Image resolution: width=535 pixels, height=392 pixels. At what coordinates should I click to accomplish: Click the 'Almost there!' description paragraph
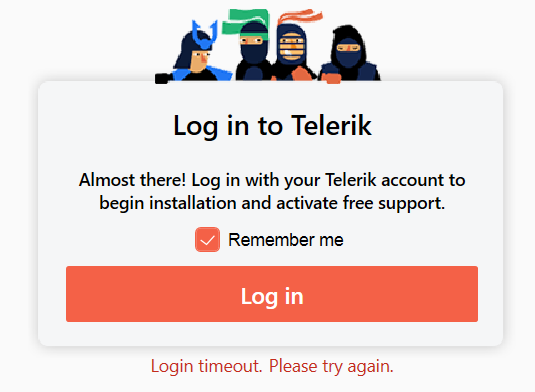pos(272,191)
